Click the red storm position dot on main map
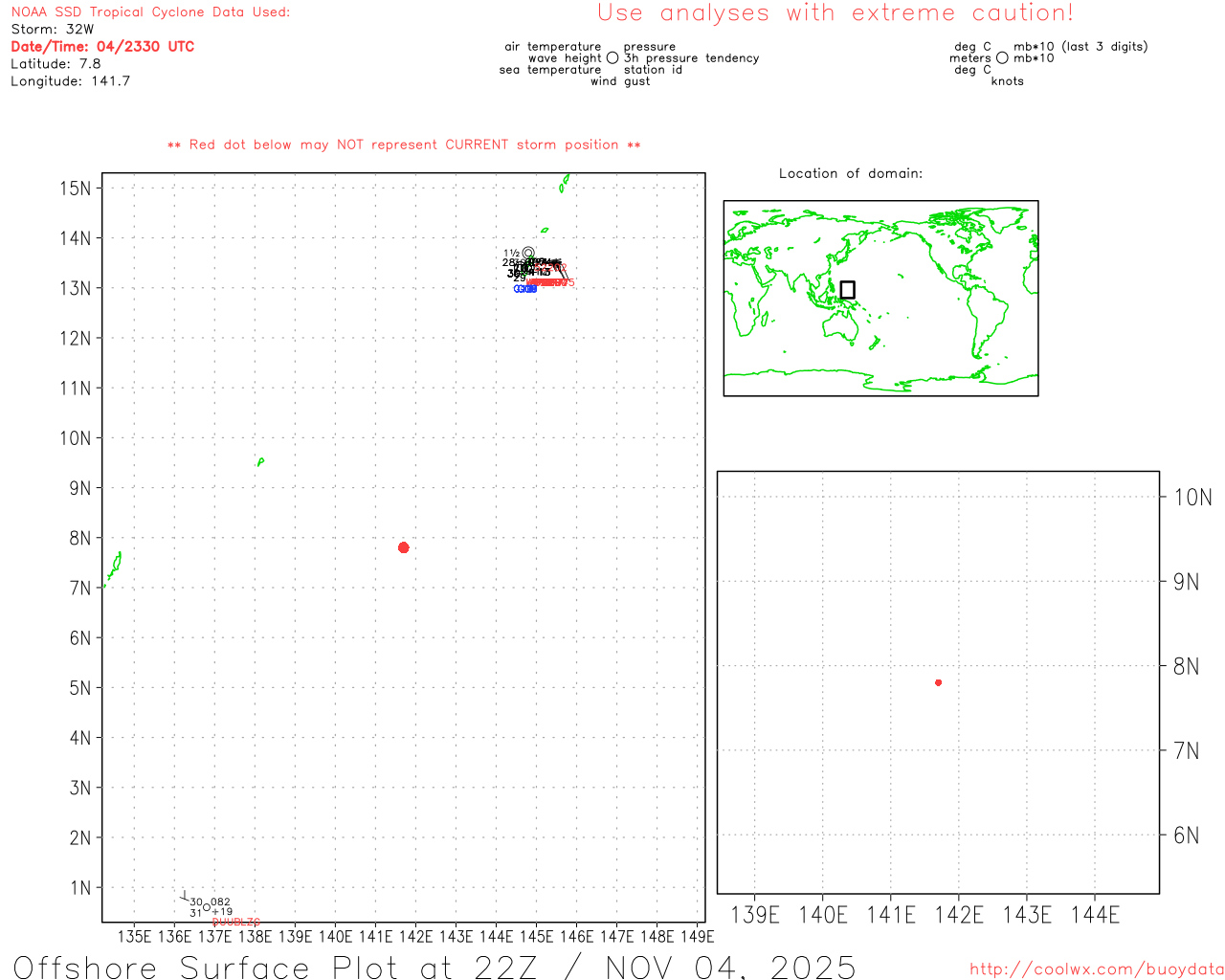 coord(404,547)
